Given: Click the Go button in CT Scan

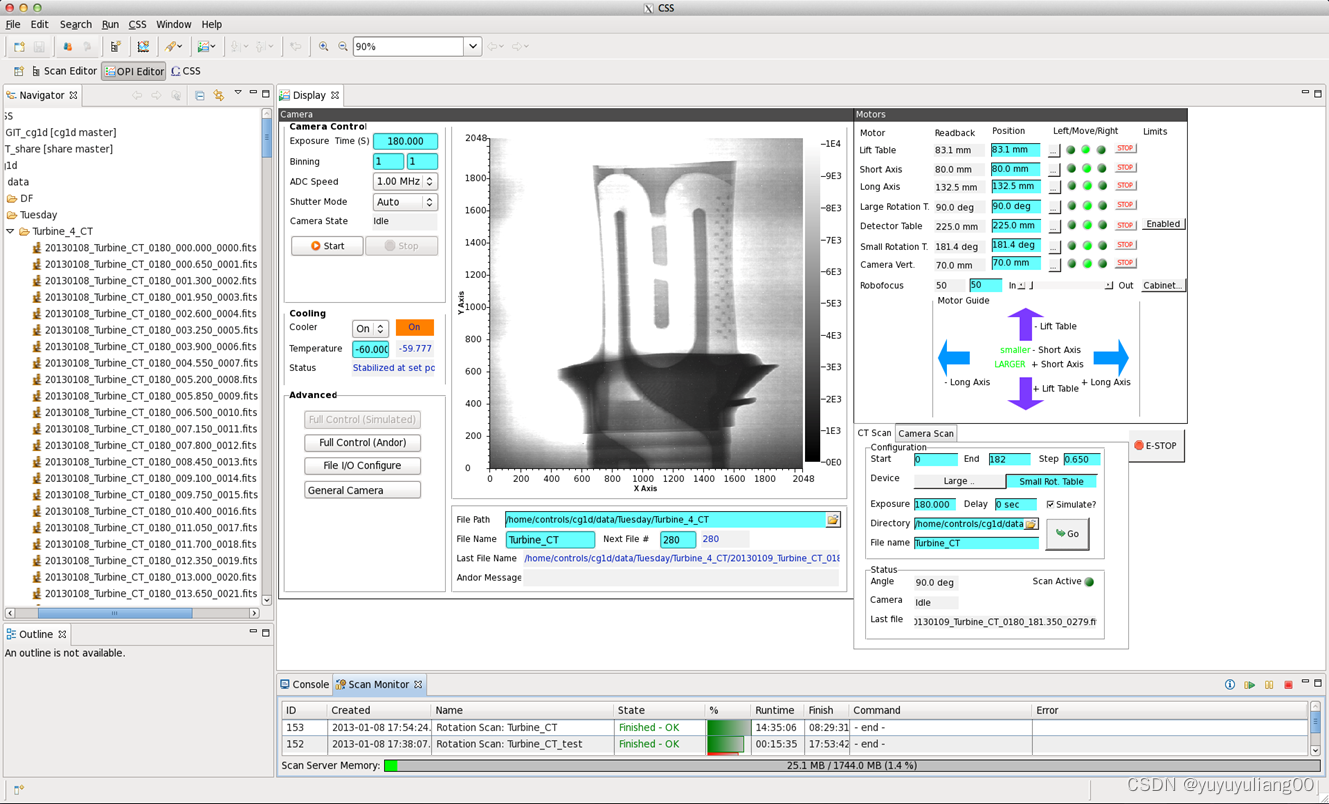Looking at the screenshot, I should coord(1067,533).
